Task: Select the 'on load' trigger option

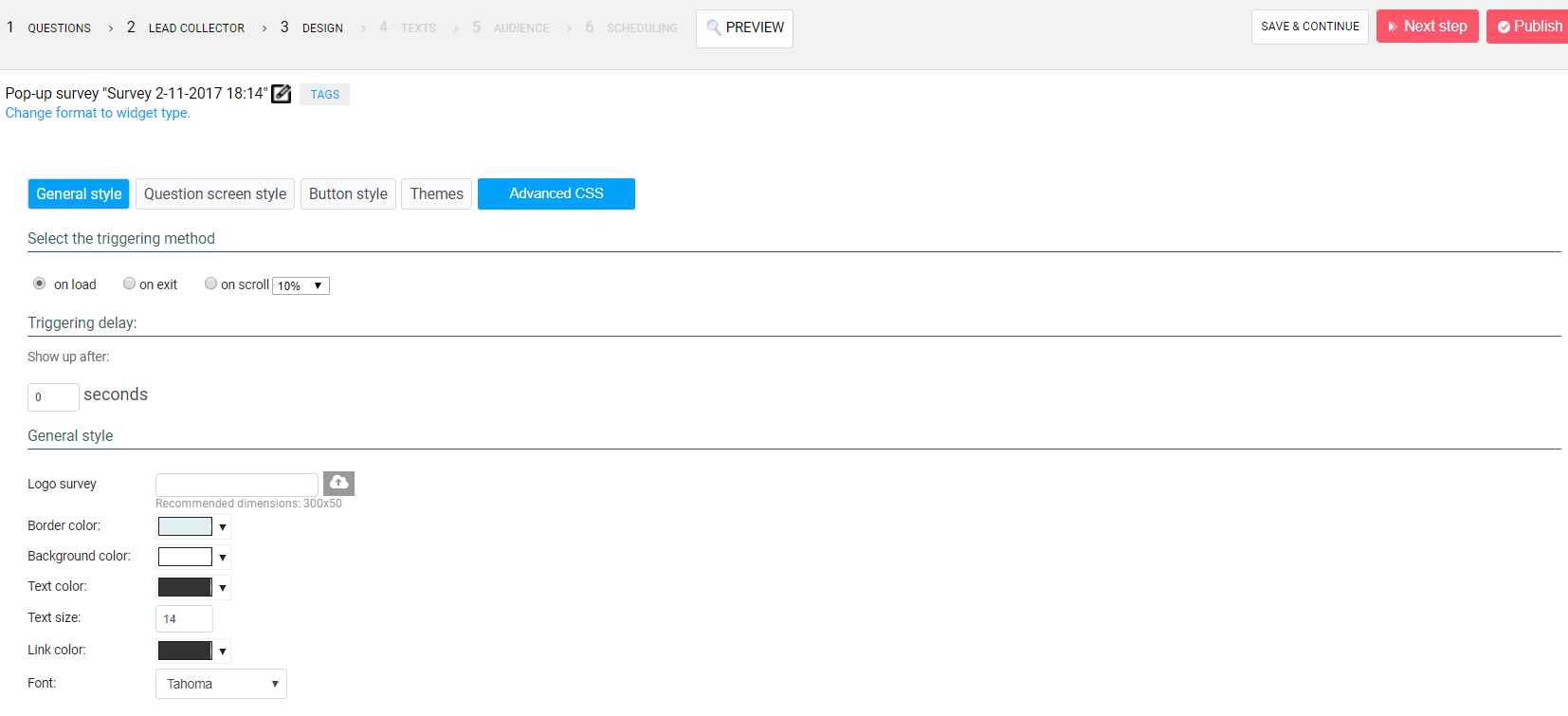Action: tap(40, 284)
